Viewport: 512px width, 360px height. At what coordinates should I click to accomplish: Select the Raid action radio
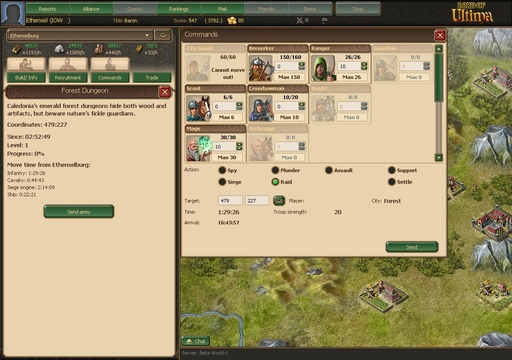[275, 182]
